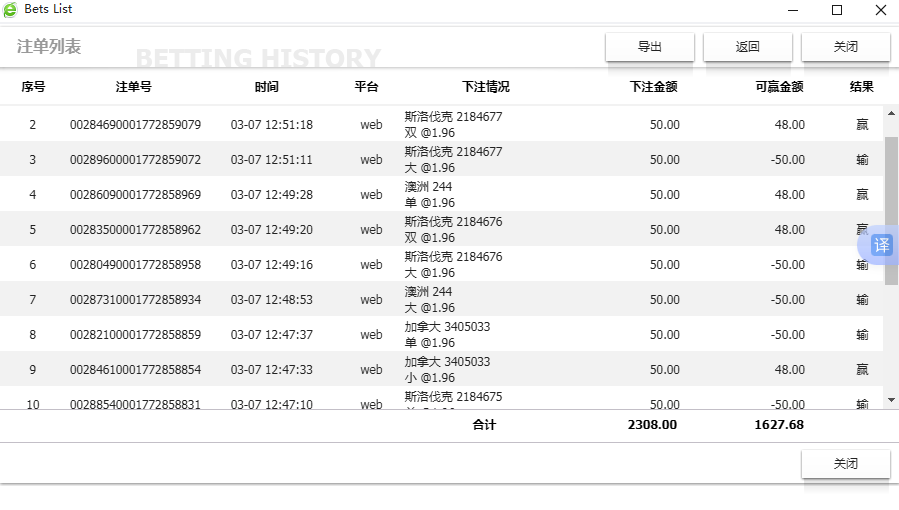This screenshot has width=899, height=510.
Task: Click timestamp 03-07 12:49:28
Action: (x=272, y=194)
